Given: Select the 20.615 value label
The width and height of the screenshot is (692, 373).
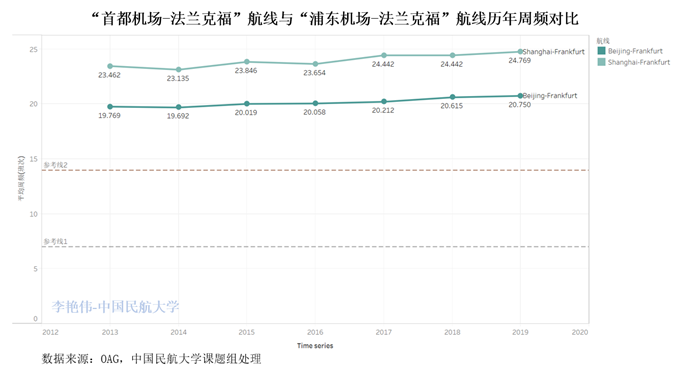Looking at the screenshot, I should 451,106.
